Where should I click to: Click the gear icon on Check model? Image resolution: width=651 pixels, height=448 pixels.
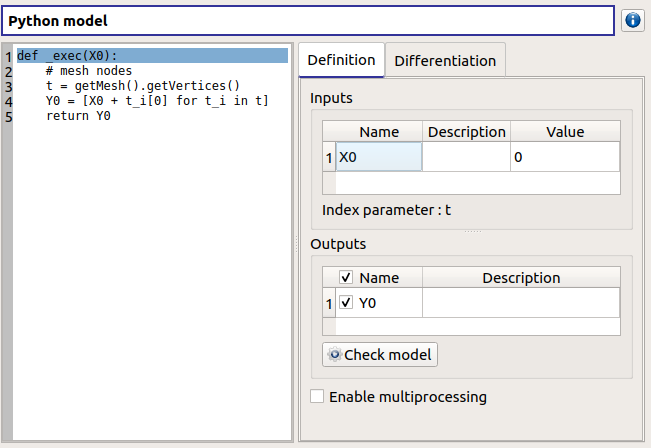click(334, 355)
